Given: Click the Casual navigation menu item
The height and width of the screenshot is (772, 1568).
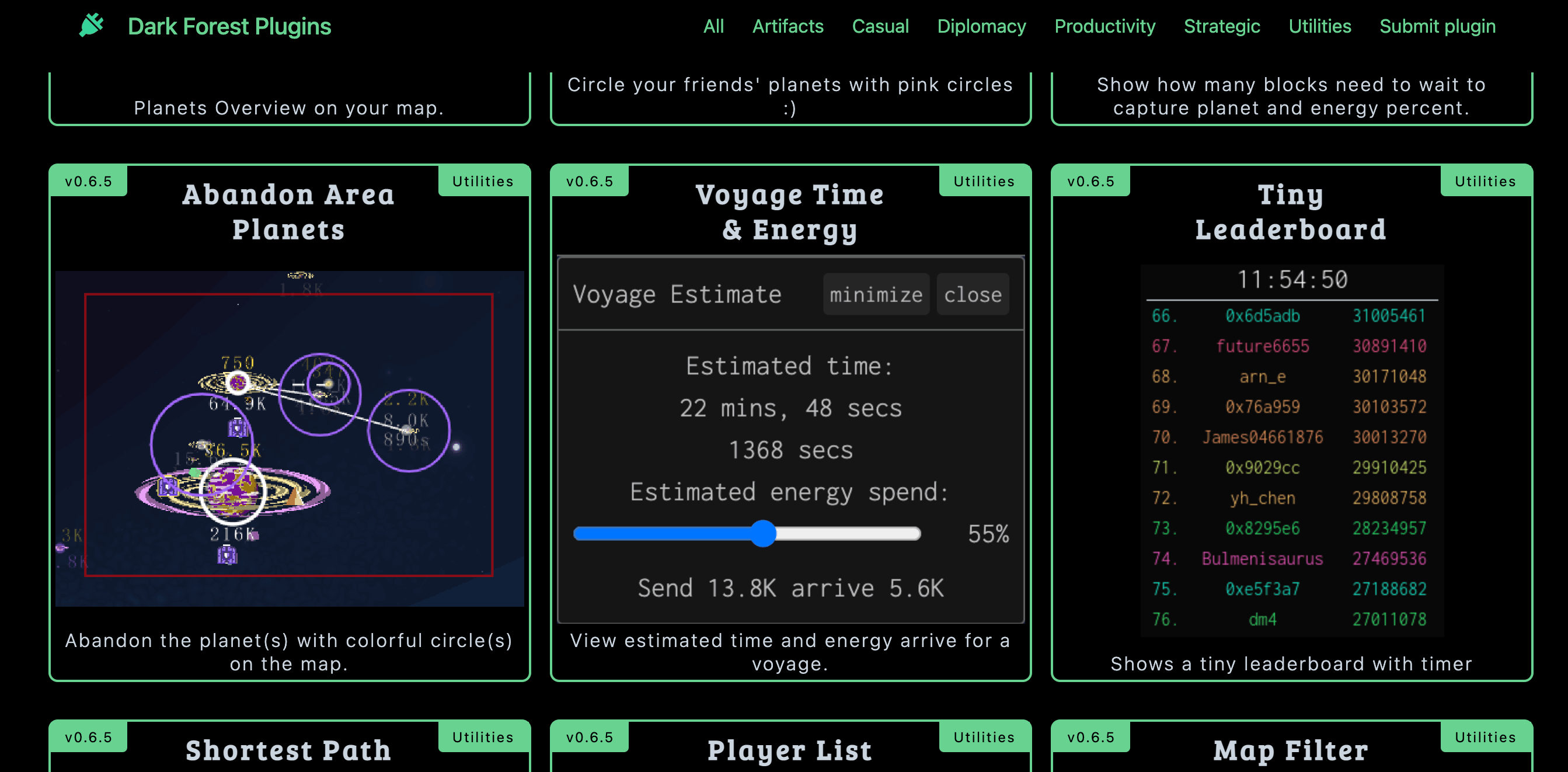Looking at the screenshot, I should (878, 26).
